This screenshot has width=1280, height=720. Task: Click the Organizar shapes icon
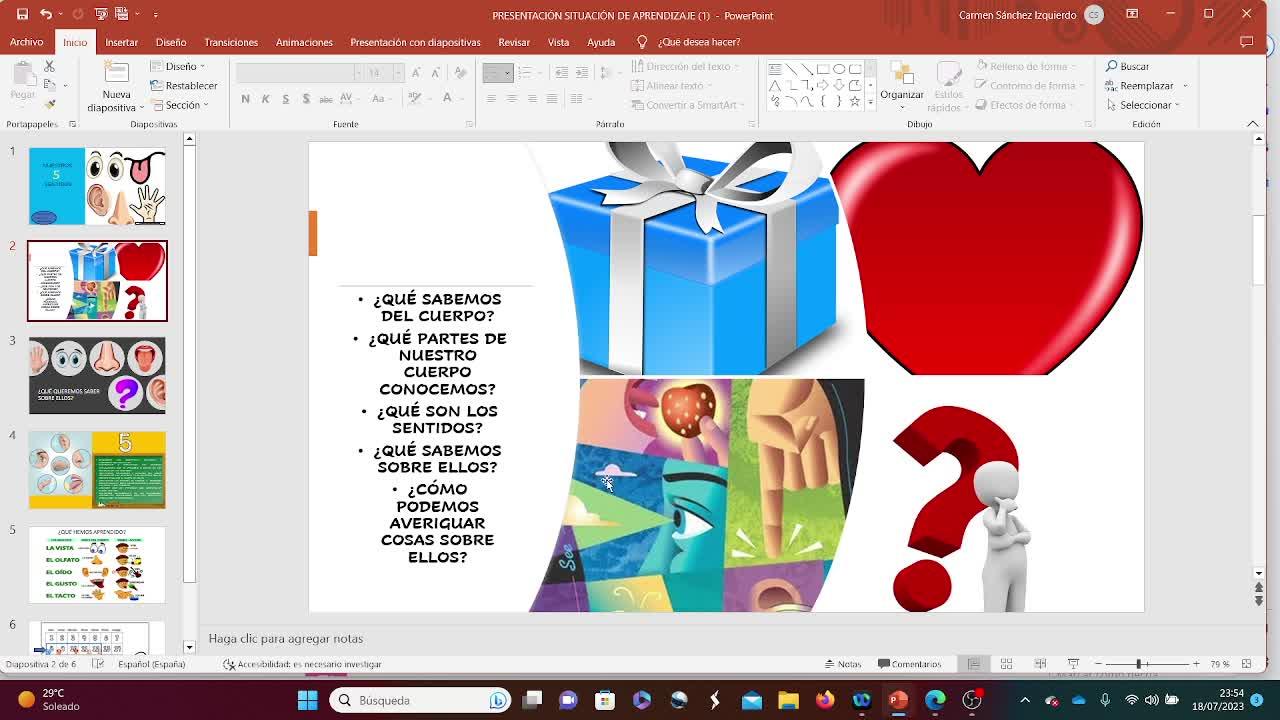pyautogui.click(x=901, y=77)
